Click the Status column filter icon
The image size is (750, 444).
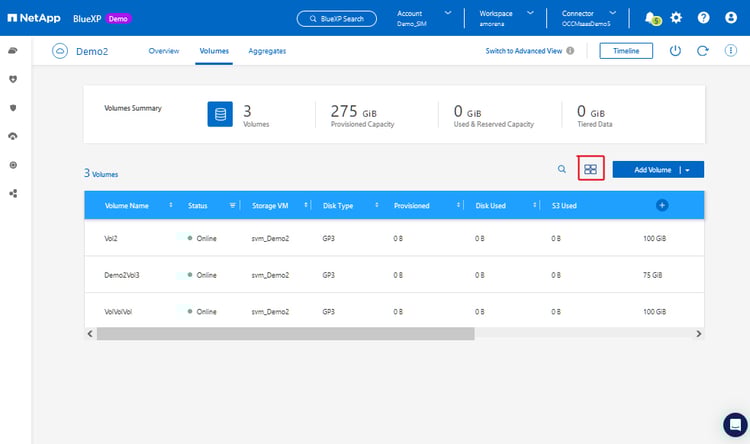pyautogui.click(x=232, y=206)
